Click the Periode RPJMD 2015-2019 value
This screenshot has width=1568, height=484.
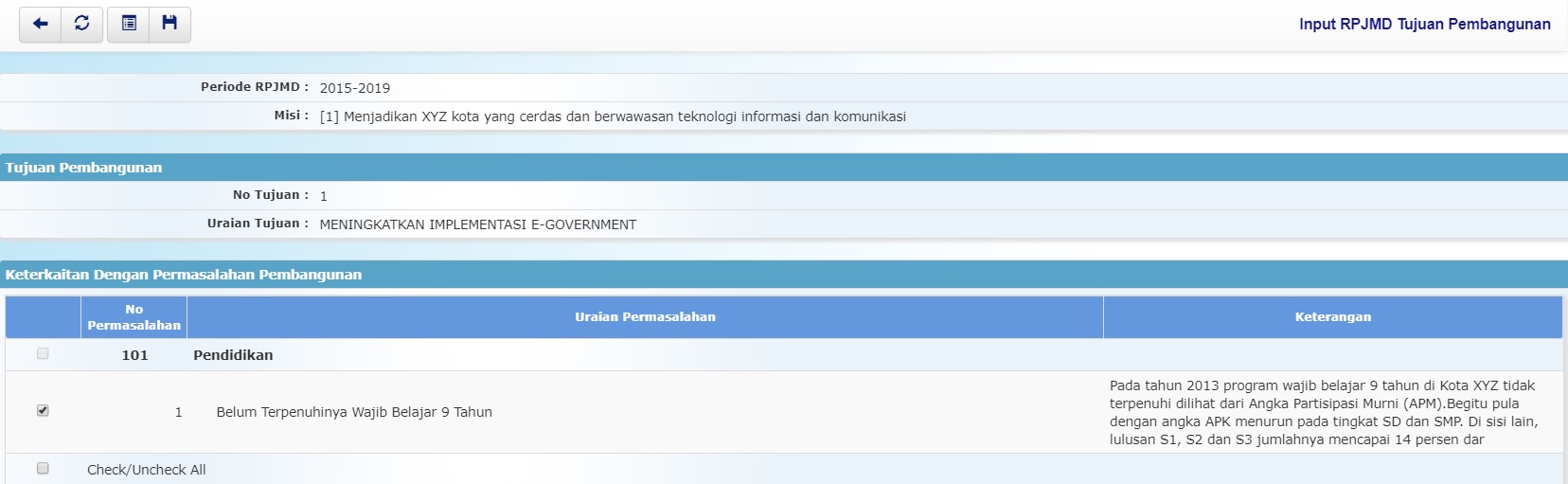(x=355, y=88)
